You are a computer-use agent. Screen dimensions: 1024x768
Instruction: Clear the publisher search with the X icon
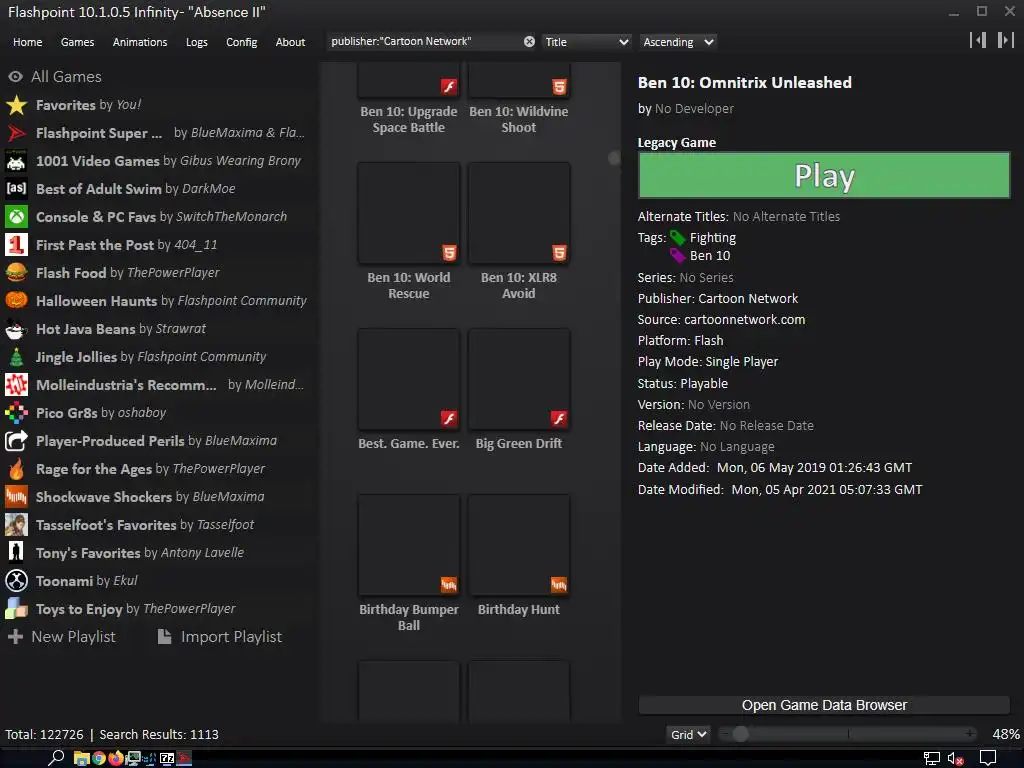click(x=529, y=42)
